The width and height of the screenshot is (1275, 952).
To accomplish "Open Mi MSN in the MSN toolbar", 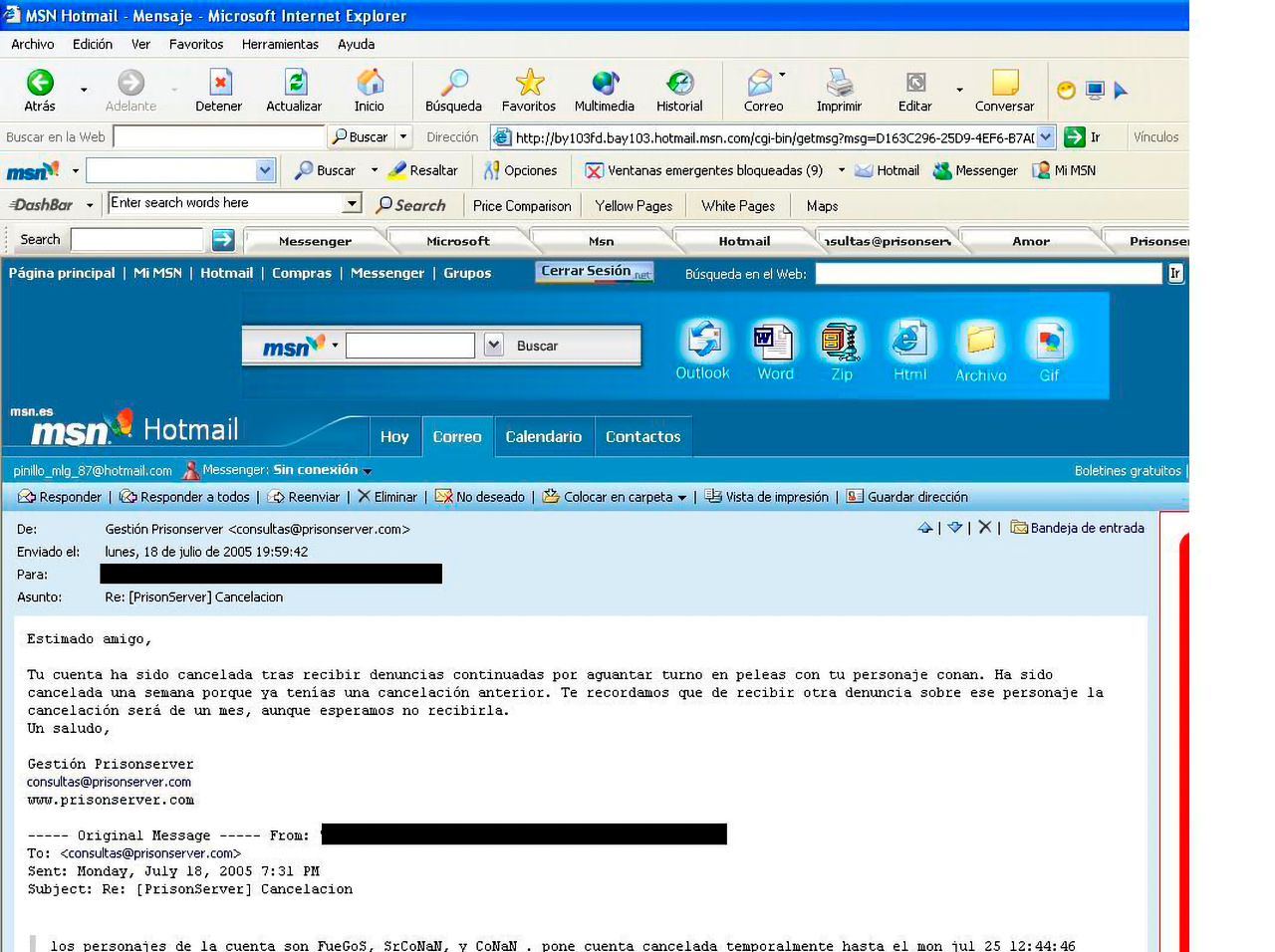I will (x=1064, y=170).
